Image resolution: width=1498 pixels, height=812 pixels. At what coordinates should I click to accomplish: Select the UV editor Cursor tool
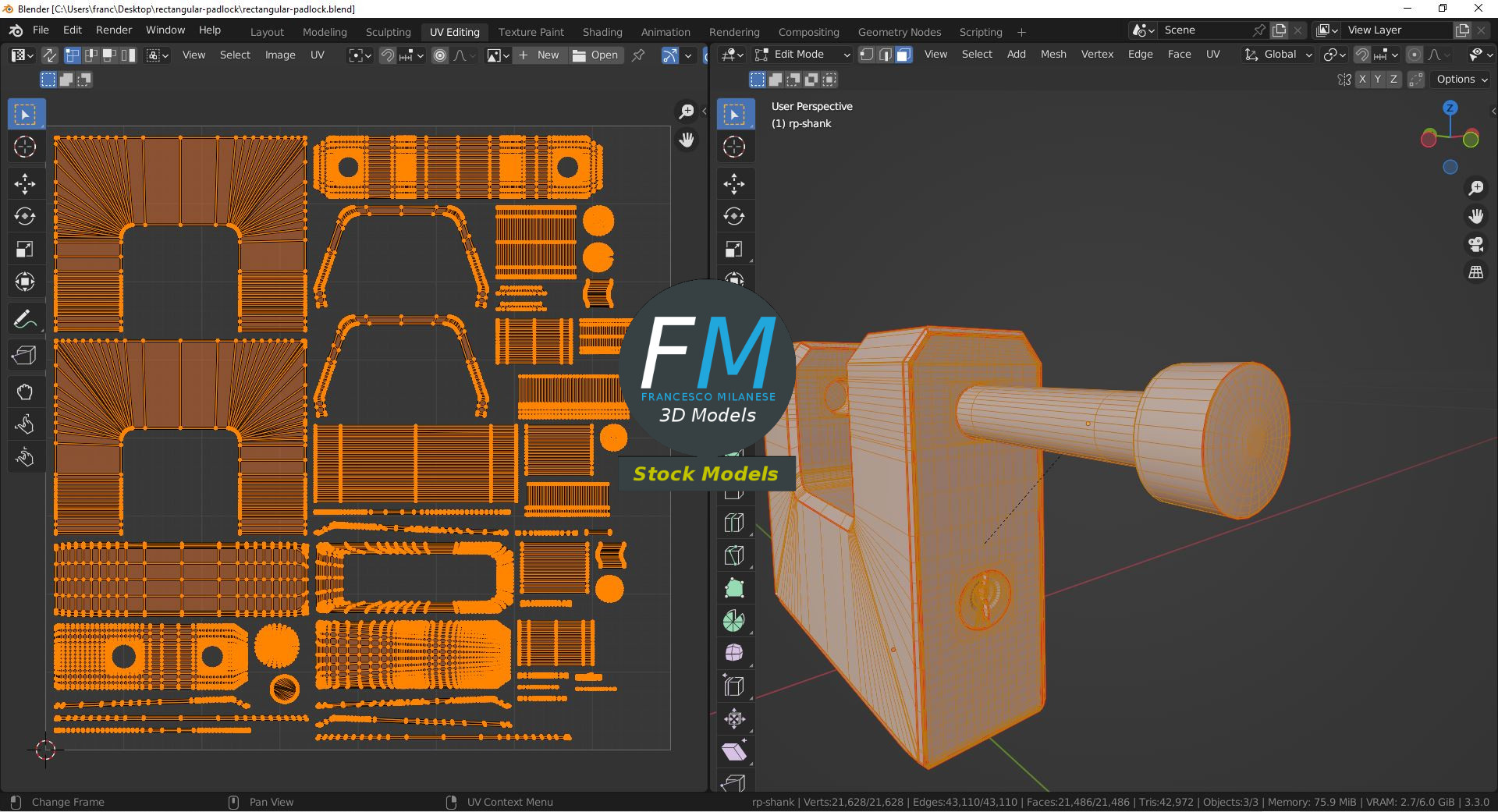(25, 147)
